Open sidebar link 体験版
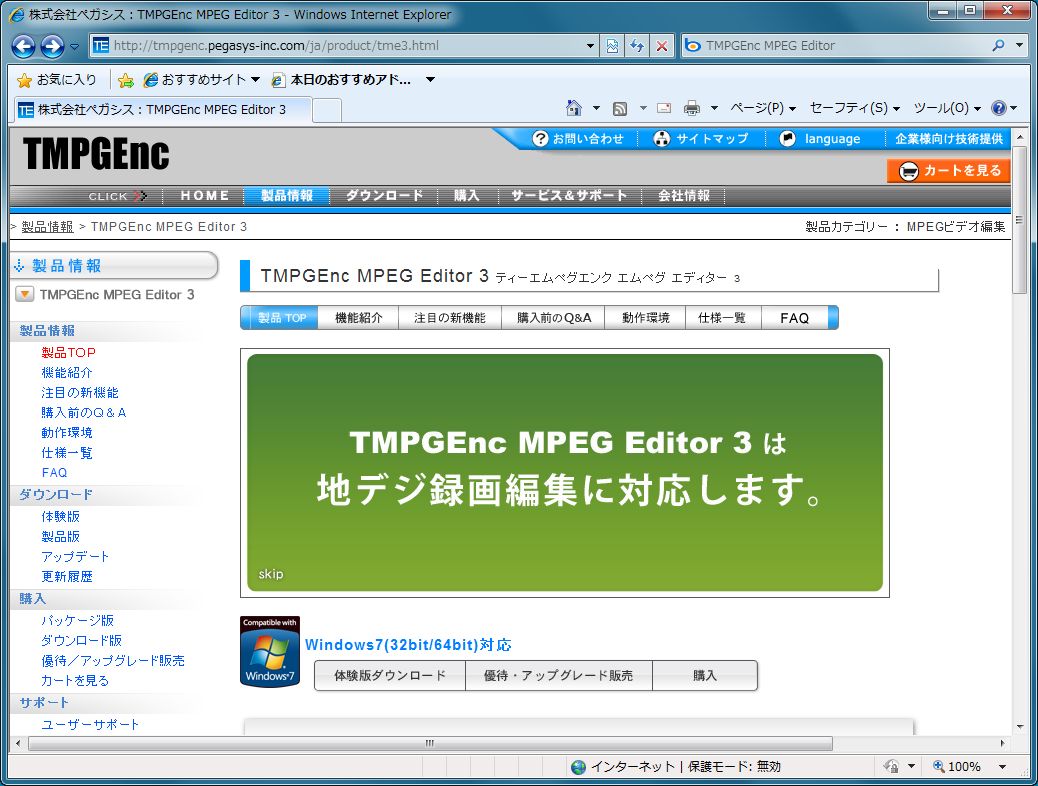The height and width of the screenshot is (786, 1038). [x=60, y=516]
